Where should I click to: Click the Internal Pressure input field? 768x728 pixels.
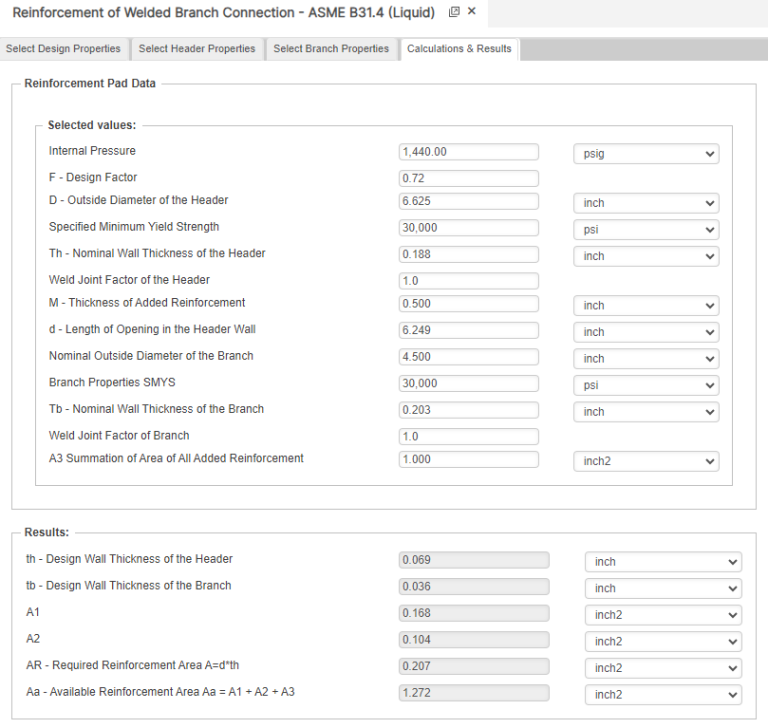point(468,152)
